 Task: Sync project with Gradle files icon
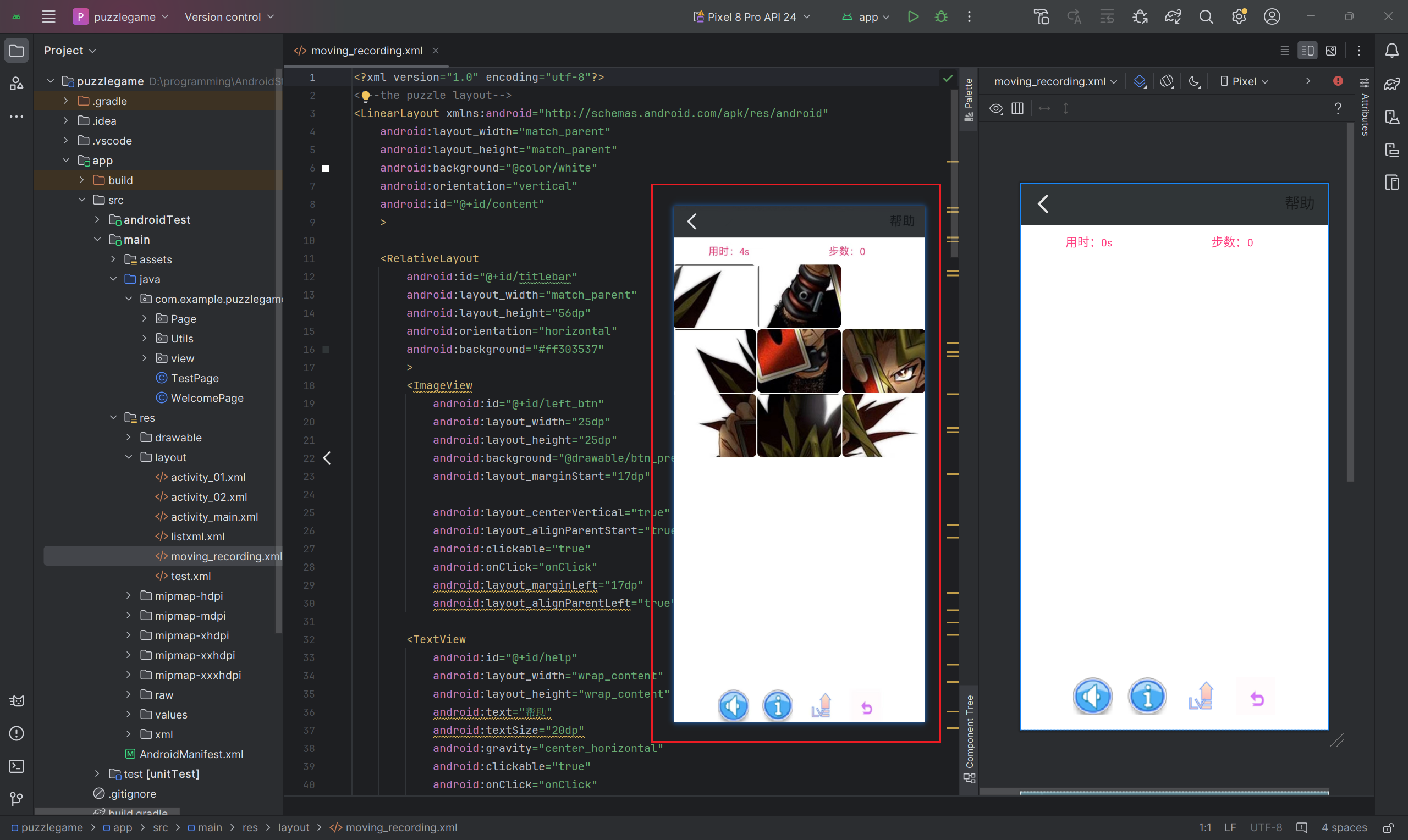click(x=1173, y=17)
